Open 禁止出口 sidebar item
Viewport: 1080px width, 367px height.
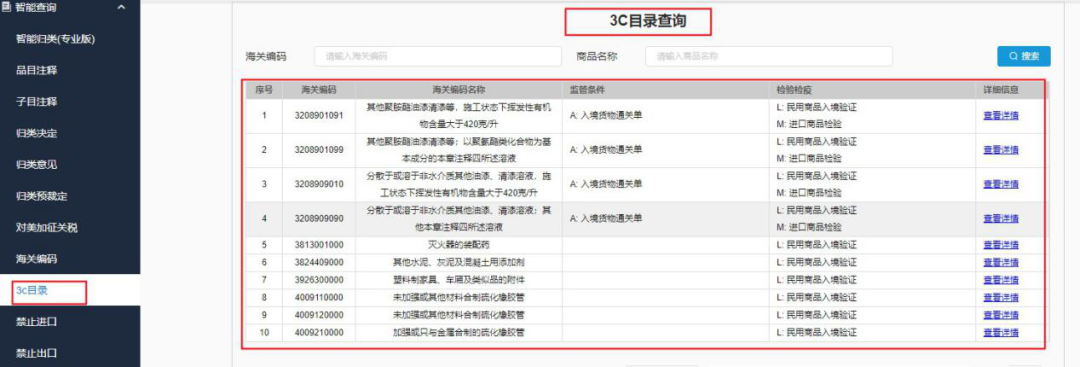click(37, 353)
